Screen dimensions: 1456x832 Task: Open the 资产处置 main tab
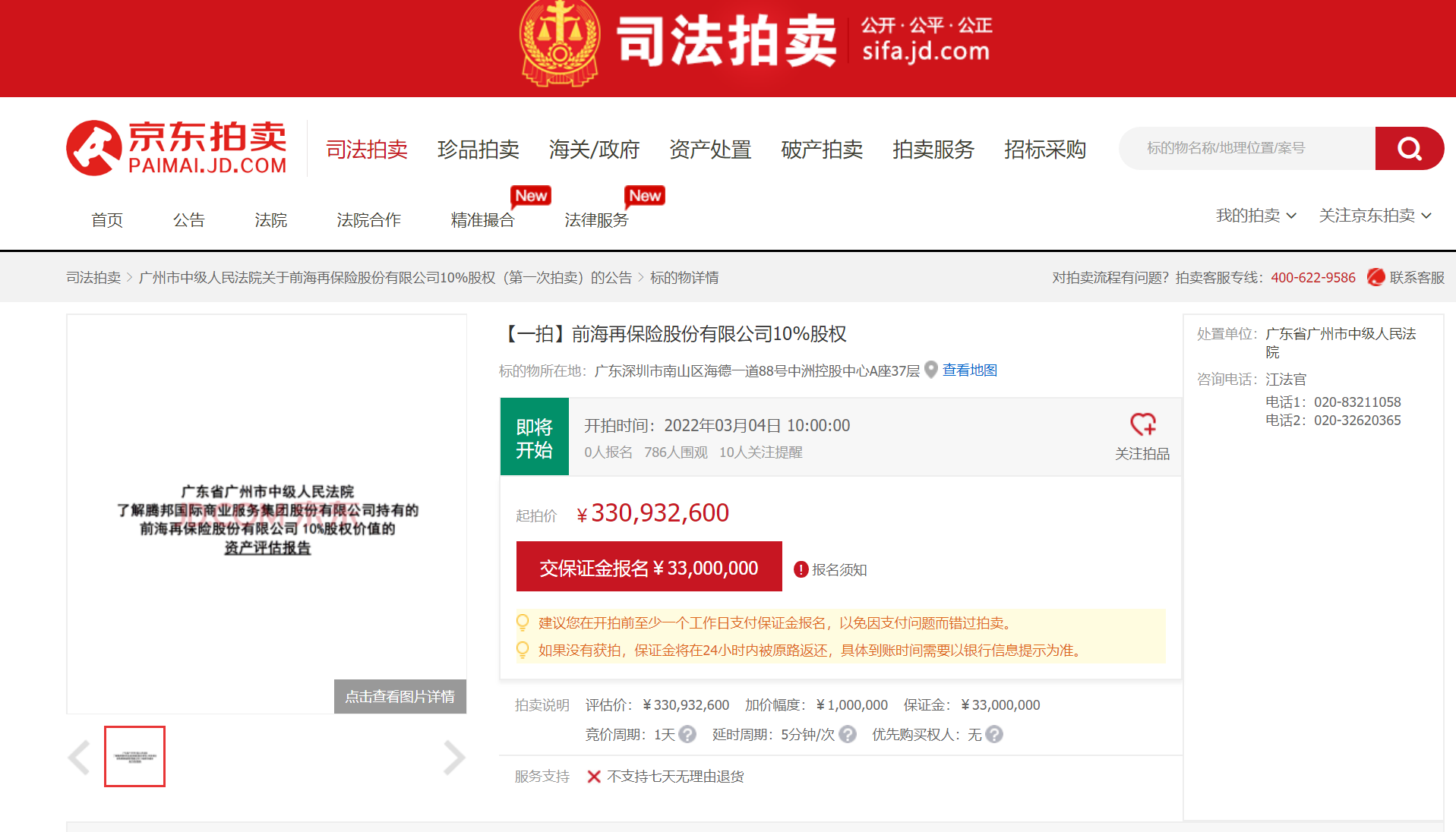710,150
